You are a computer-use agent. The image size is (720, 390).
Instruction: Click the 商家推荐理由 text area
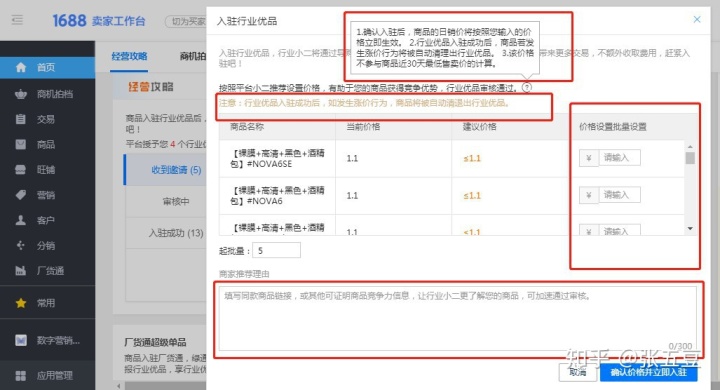click(x=457, y=319)
